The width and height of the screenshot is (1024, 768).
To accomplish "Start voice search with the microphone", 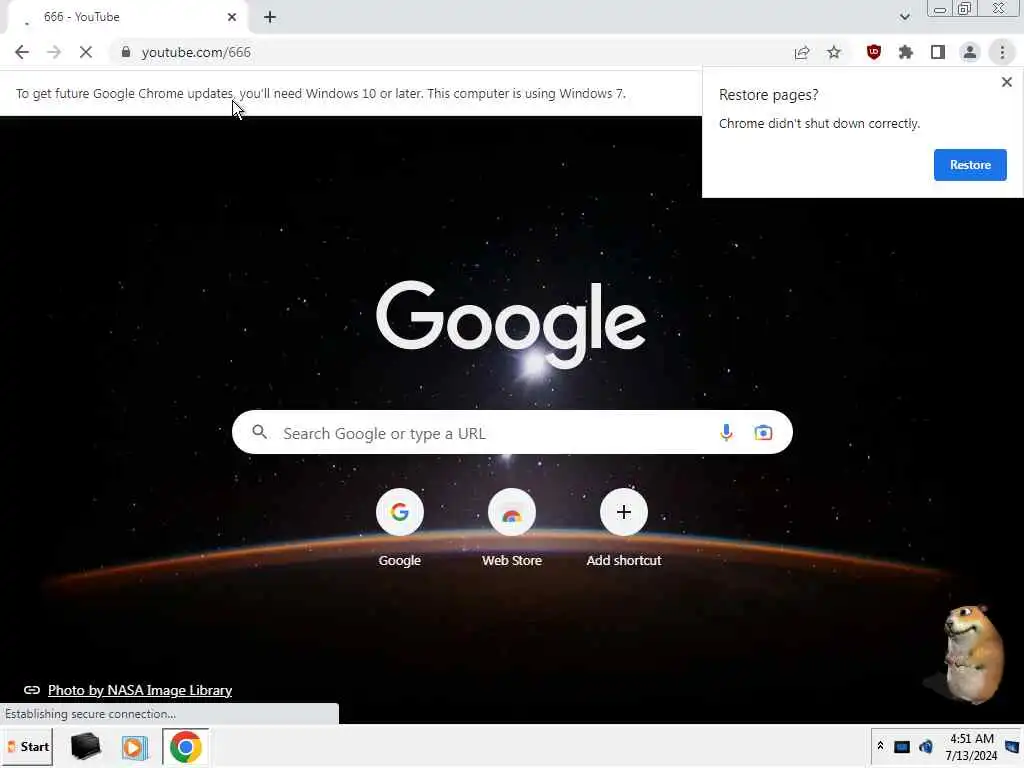I will (x=726, y=432).
